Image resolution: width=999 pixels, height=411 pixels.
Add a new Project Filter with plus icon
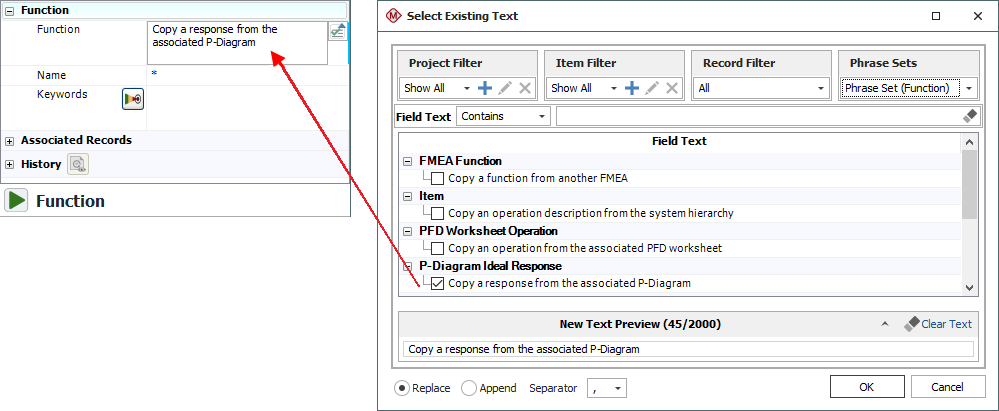pyautogui.click(x=485, y=88)
